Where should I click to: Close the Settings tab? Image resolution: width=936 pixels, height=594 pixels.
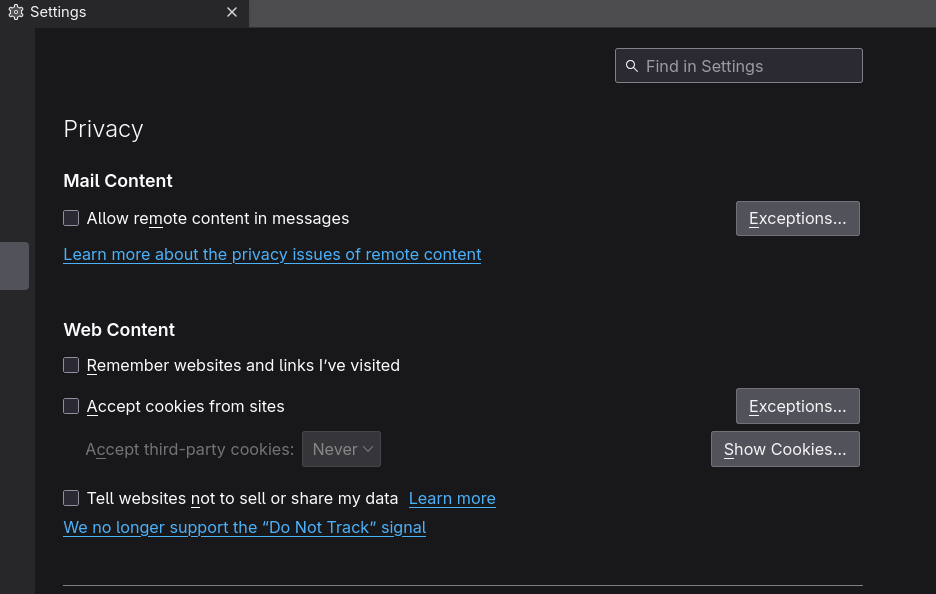click(x=232, y=12)
